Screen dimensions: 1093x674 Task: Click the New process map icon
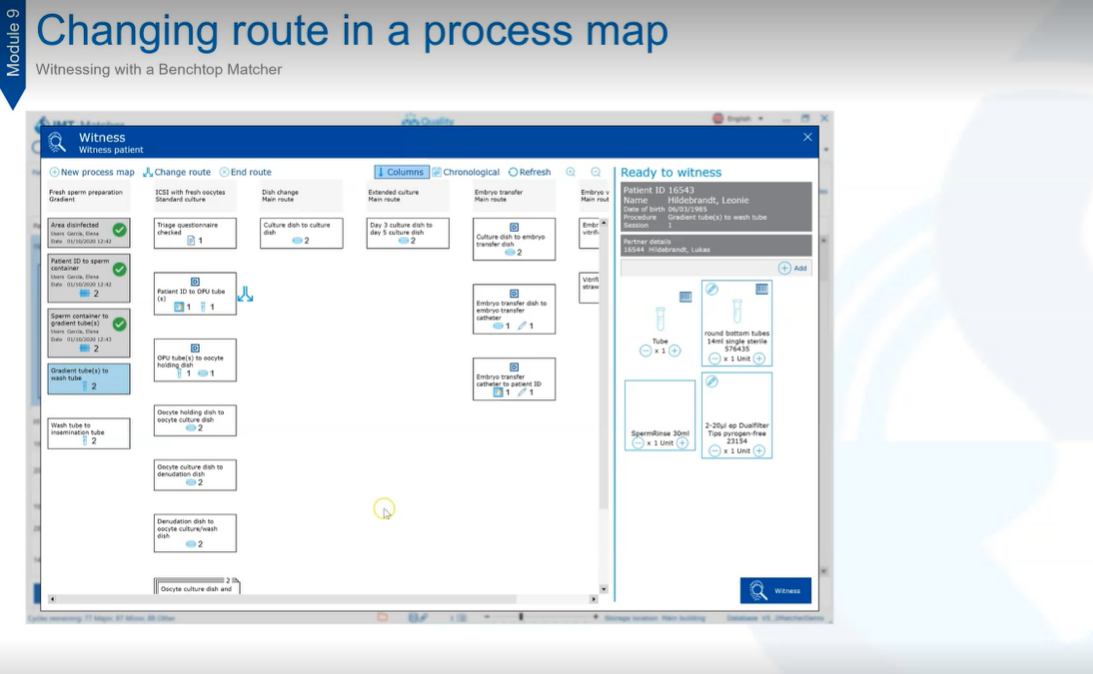pyautogui.click(x=54, y=172)
